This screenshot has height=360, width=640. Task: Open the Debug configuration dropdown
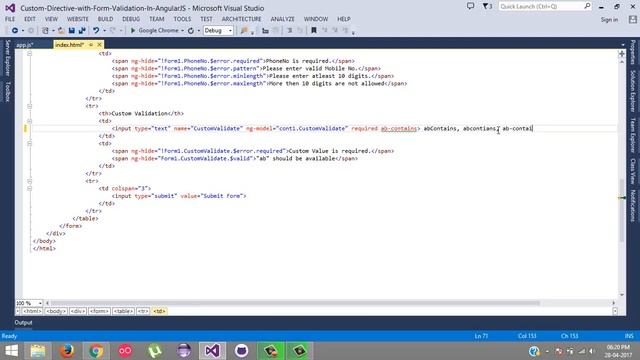pyautogui.click(x=218, y=31)
